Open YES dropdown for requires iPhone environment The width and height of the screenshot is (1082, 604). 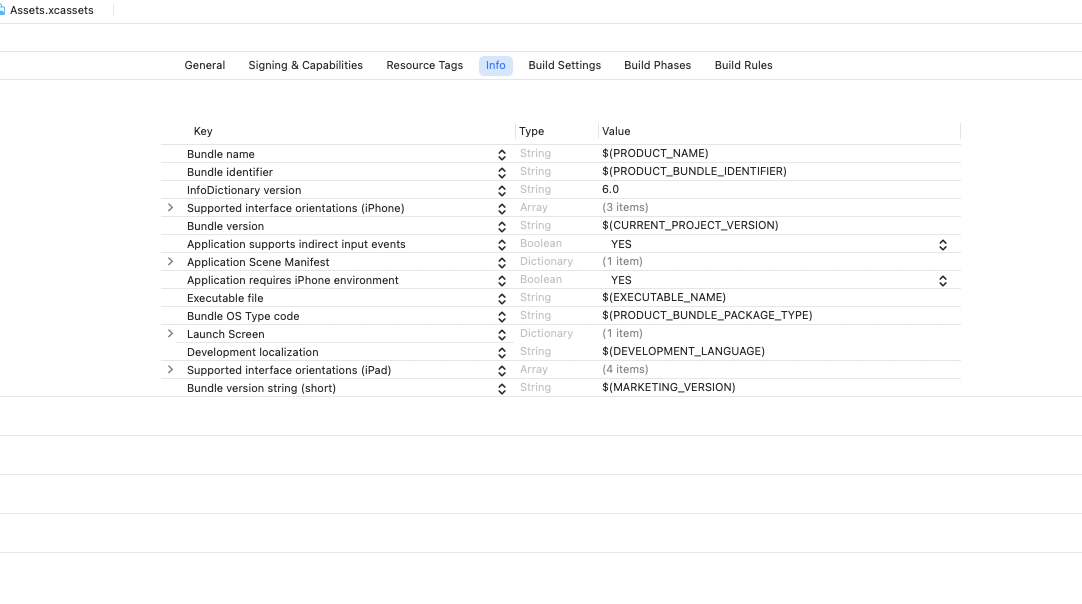click(943, 280)
